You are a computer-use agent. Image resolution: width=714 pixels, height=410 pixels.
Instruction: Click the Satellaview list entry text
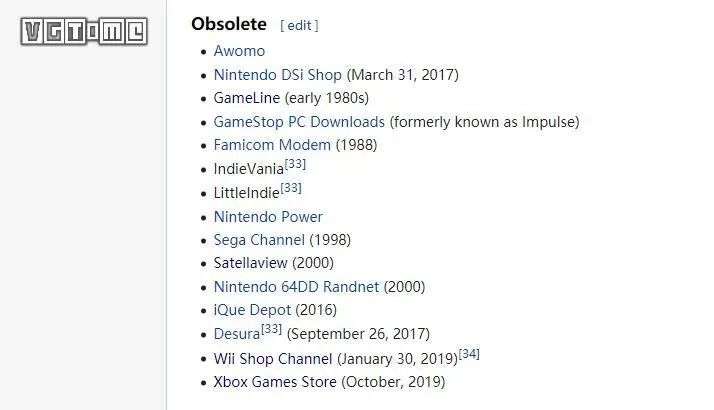point(274,263)
